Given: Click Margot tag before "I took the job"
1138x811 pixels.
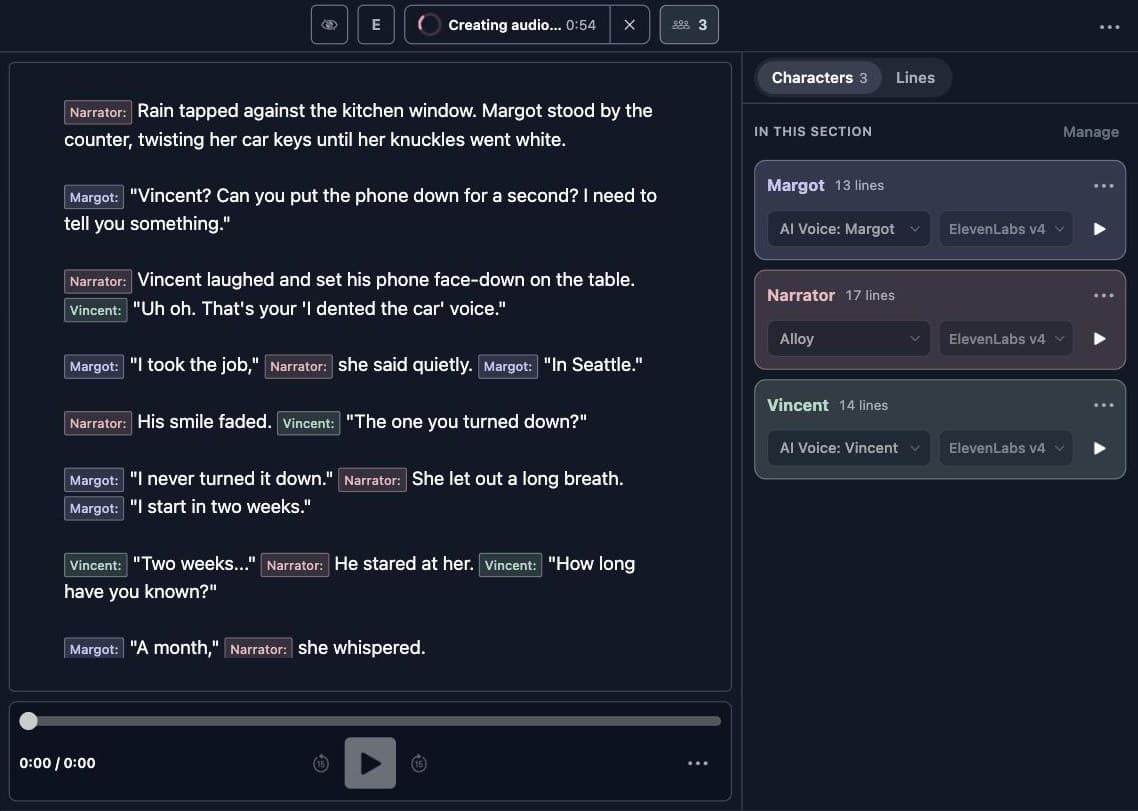Looking at the screenshot, I should (94, 367).
